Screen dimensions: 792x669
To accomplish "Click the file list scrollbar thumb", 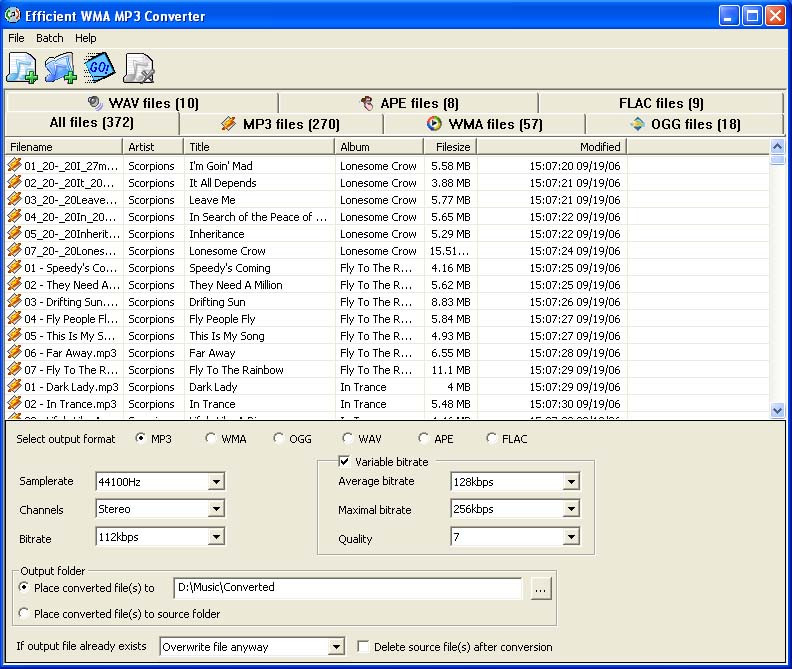I will tap(777, 160).
